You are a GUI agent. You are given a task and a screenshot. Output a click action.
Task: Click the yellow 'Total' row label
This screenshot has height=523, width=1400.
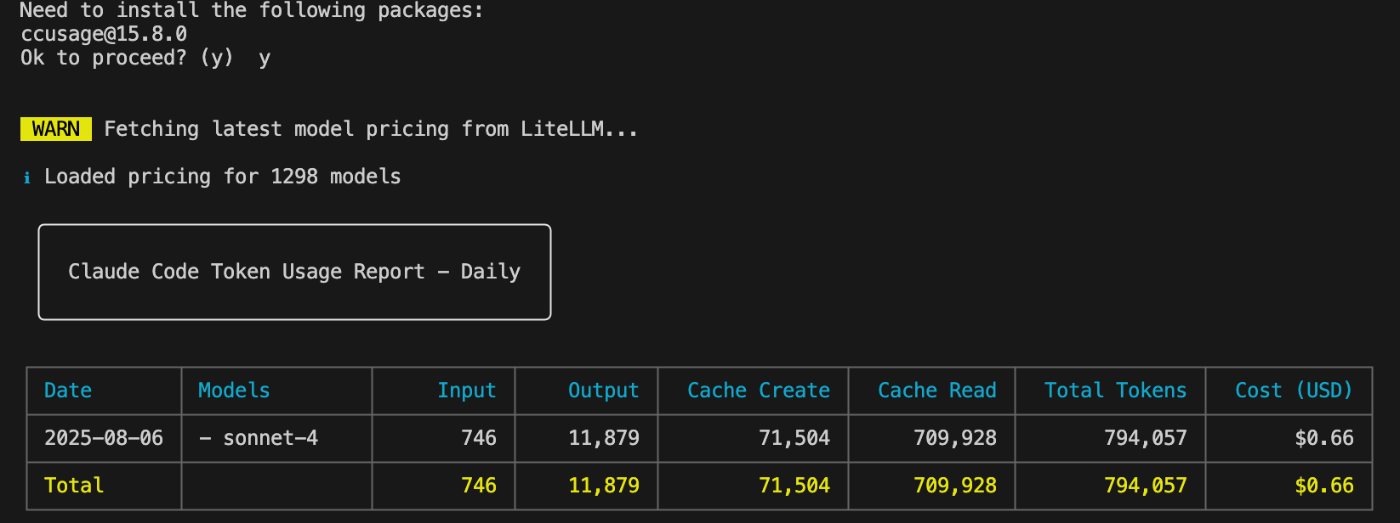pos(74,485)
